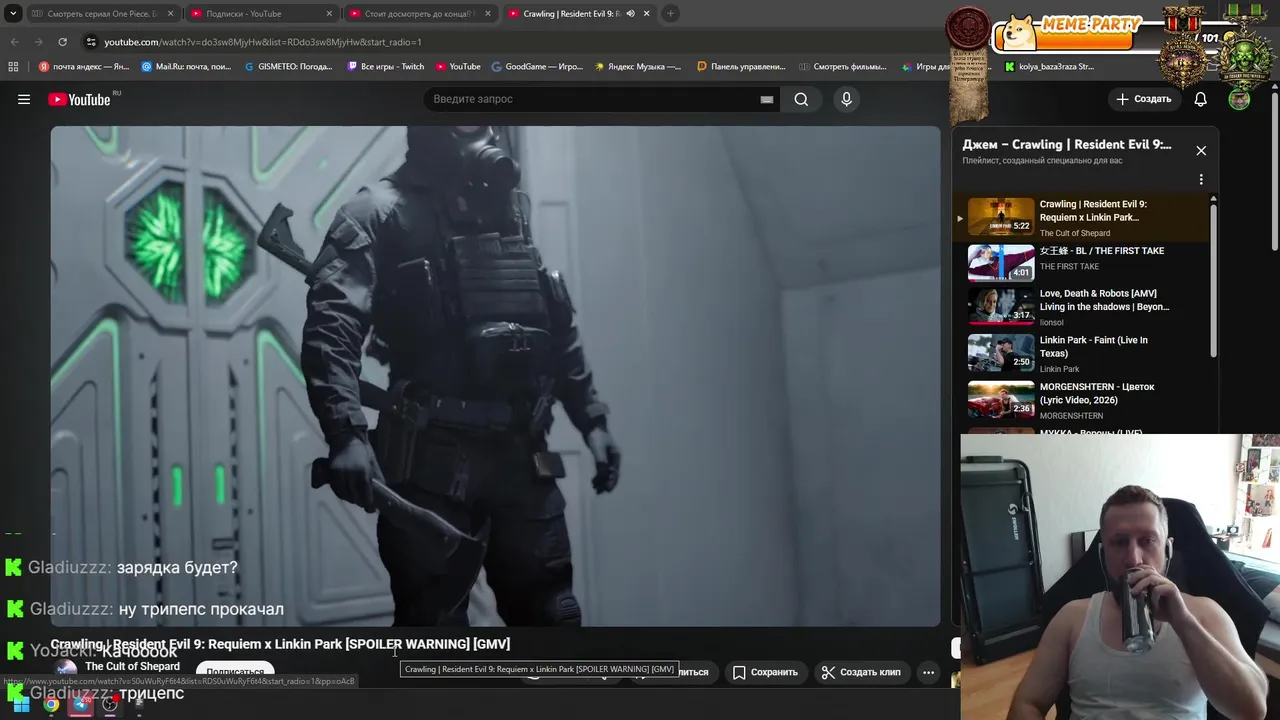Screen dimensions: 1280x720
Task: Open Telegram icon in the taskbar
Action: coord(81,704)
